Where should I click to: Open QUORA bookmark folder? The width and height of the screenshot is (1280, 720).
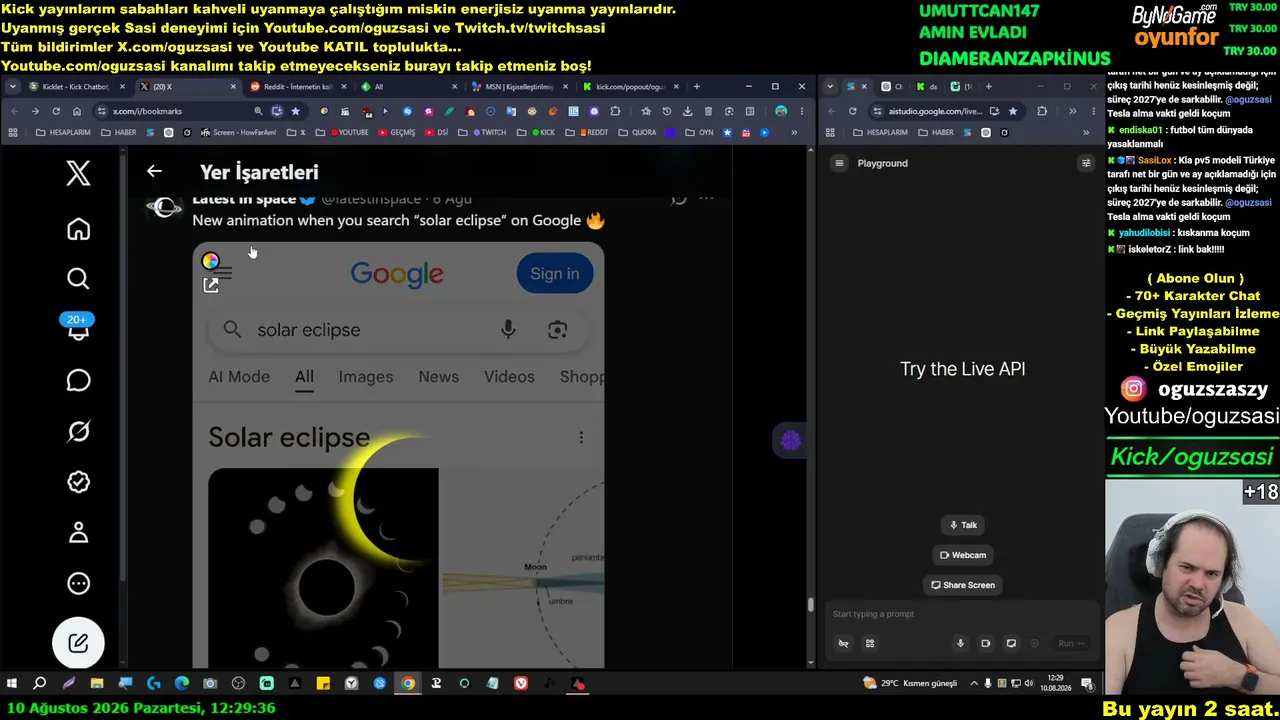(x=638, y=132)
